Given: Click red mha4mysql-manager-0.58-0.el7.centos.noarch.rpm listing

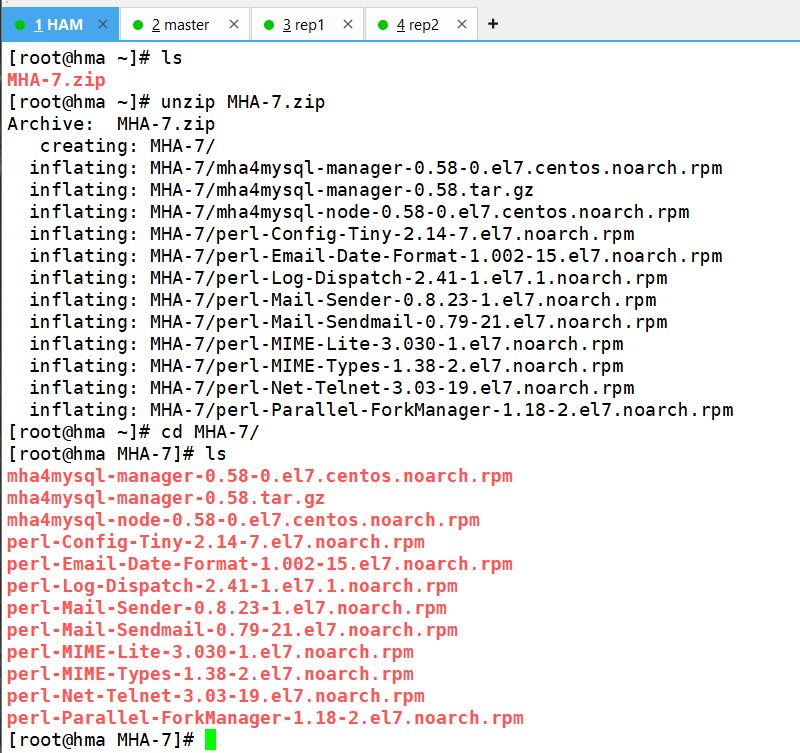Looking at the screenshot, I should (x=260, y=476).
